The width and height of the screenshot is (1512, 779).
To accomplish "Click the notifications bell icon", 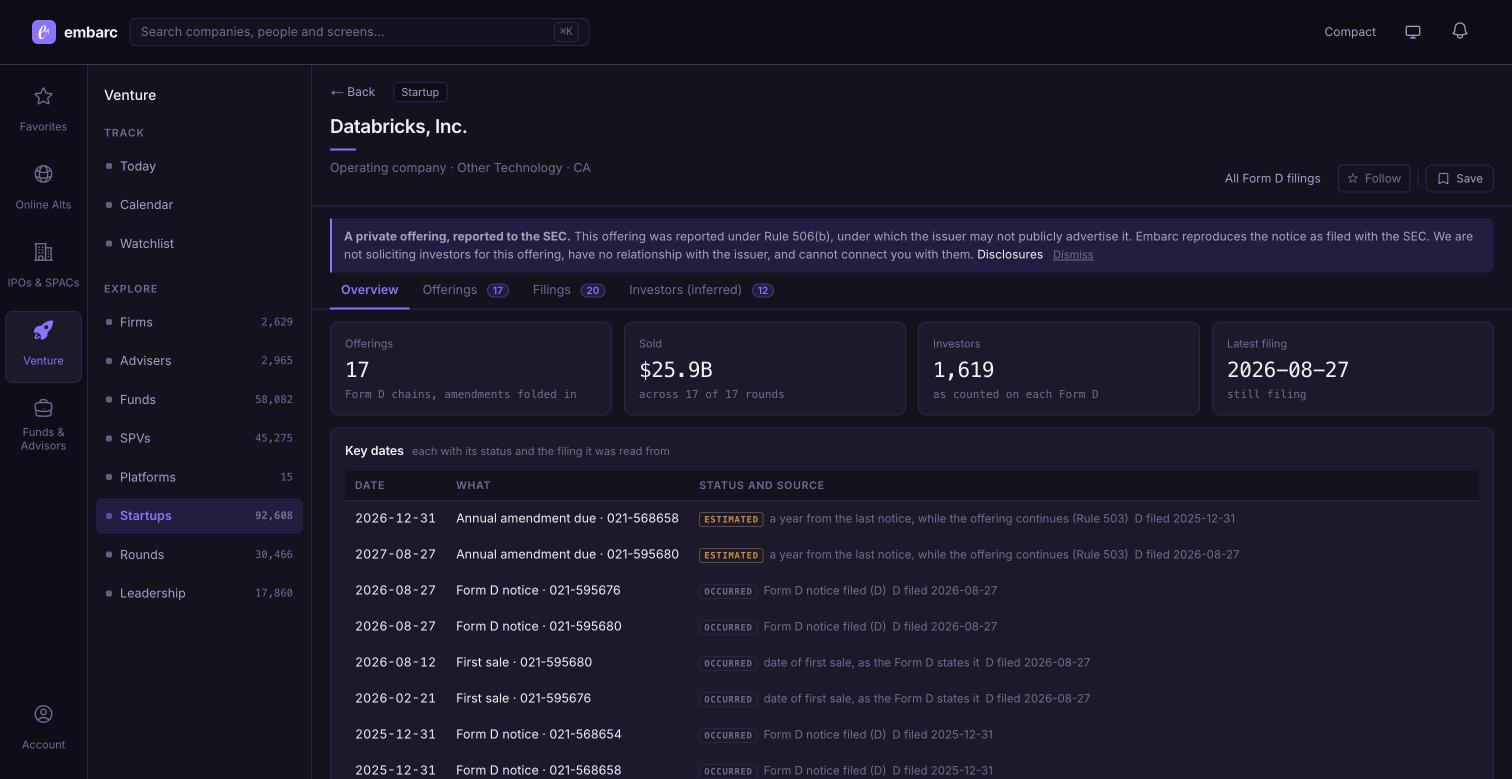I will pyautogui.click(x=1460, y=31).
